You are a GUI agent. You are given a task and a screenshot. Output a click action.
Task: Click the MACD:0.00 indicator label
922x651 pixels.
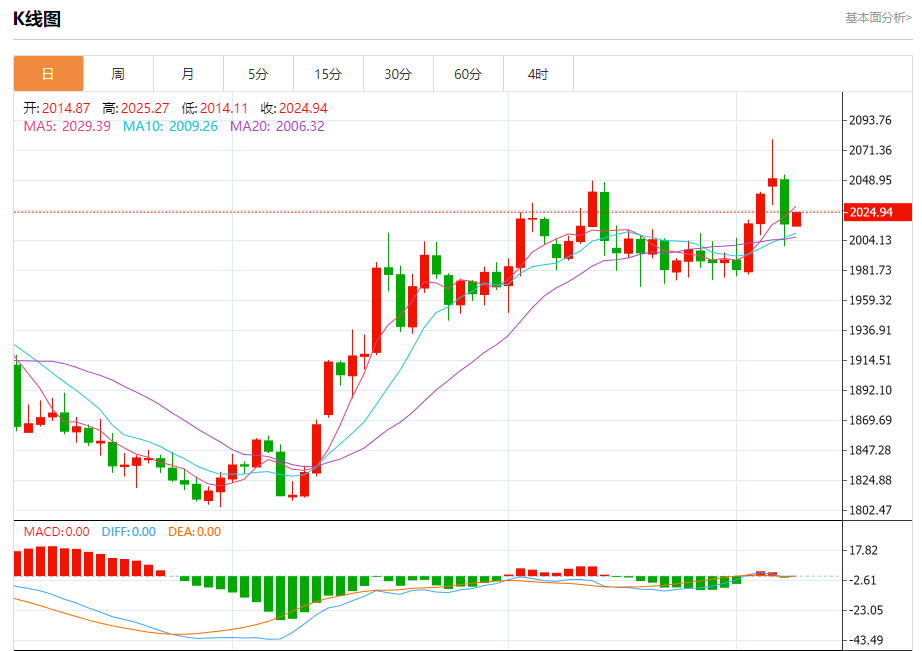point(56,532)
